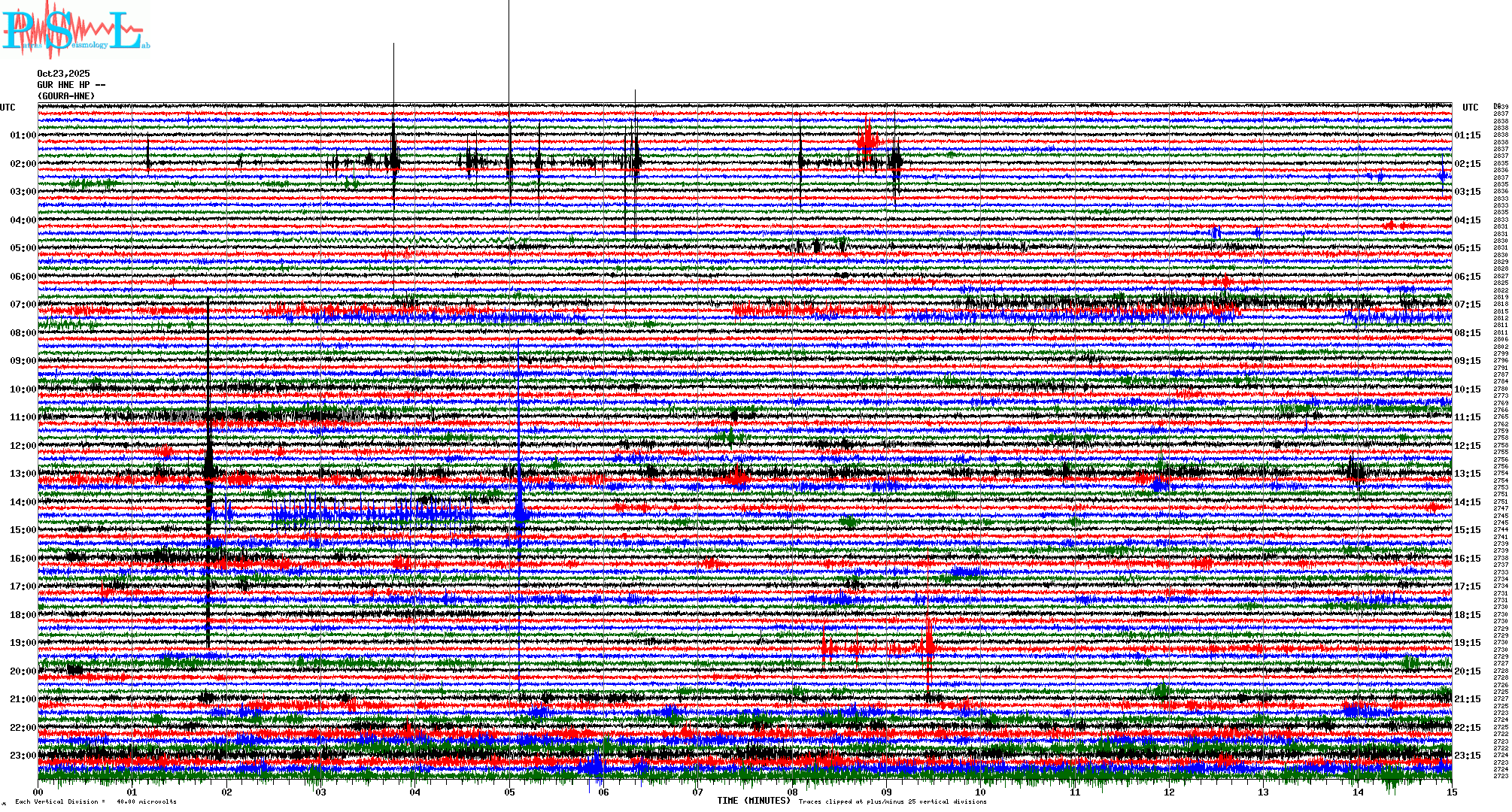Click the 23:00 hour label on left axis

click(x=23, y=756)
